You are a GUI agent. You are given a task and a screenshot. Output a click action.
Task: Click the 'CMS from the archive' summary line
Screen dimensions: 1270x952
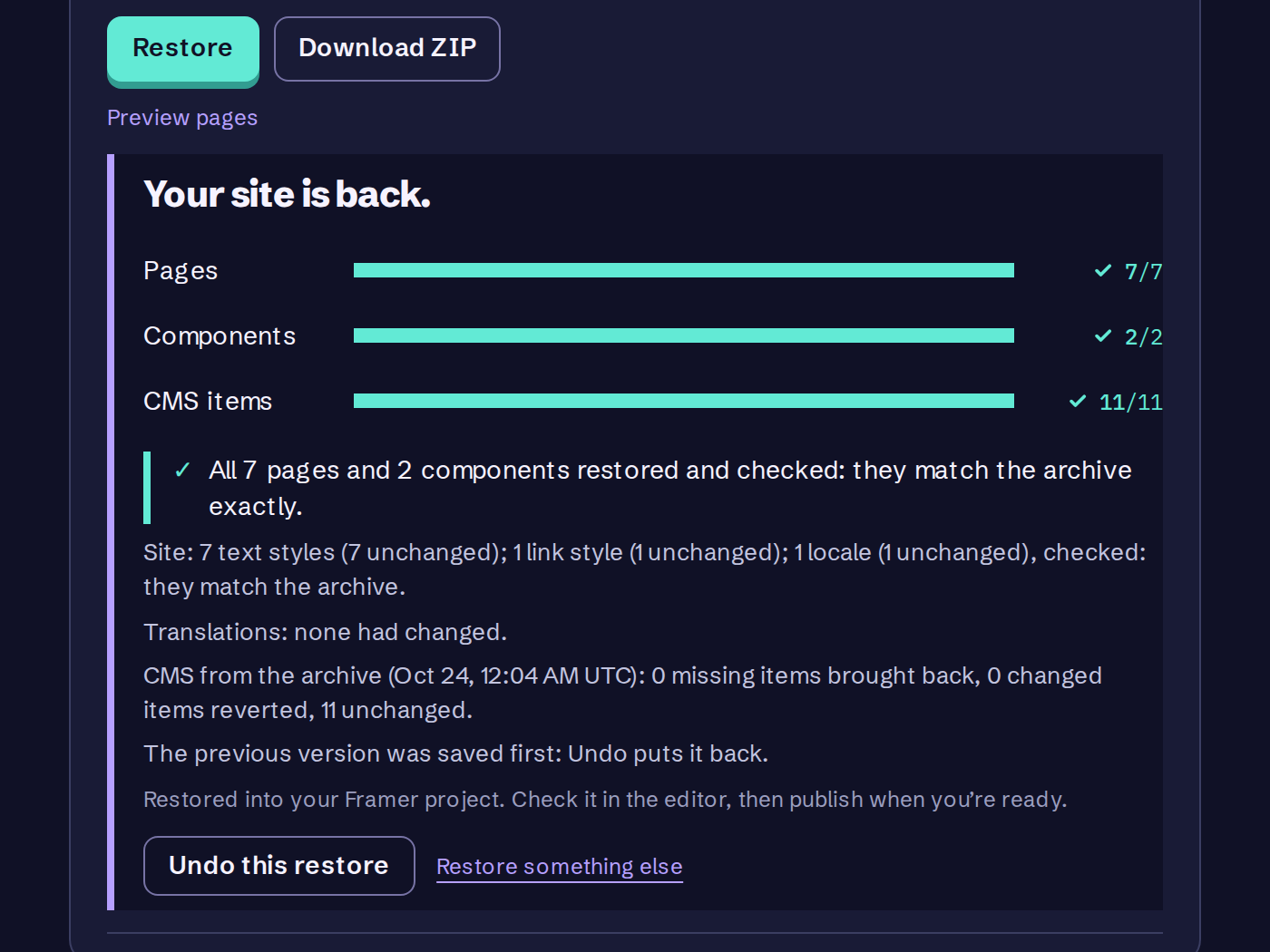[x=622, y=693]
